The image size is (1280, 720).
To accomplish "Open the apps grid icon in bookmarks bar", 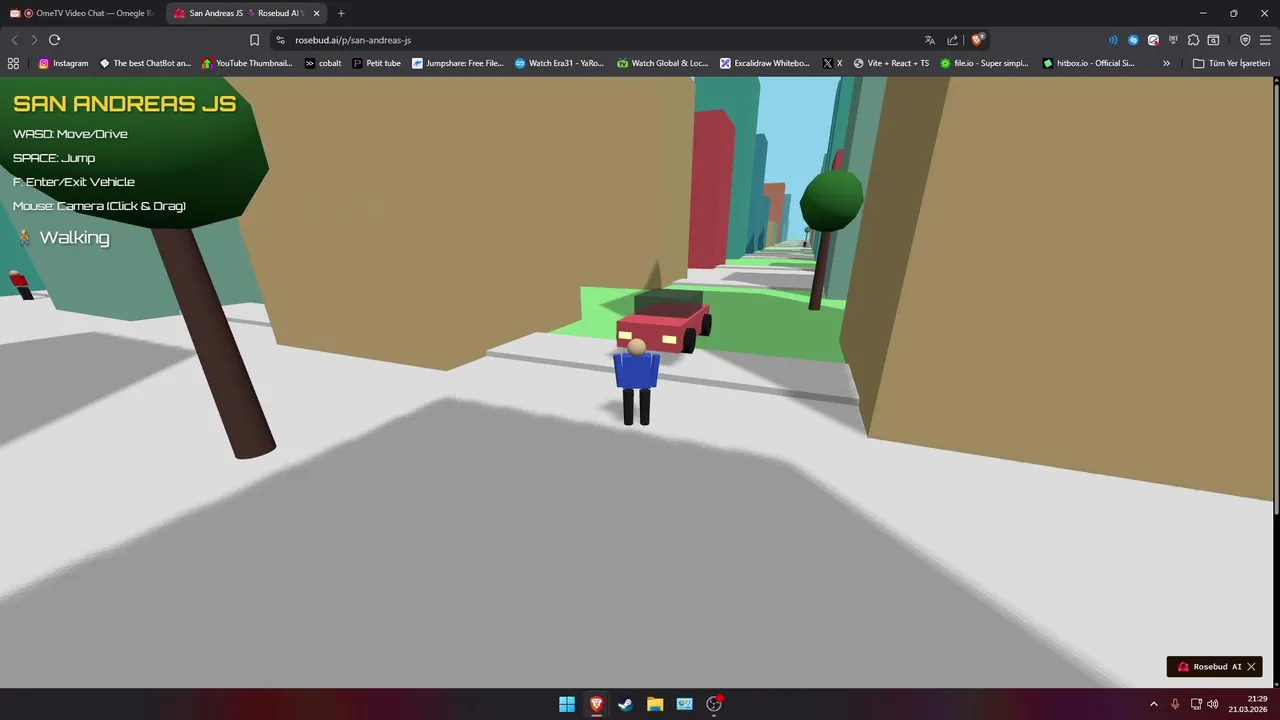I will pyautogui.click(x=13, y=63).
